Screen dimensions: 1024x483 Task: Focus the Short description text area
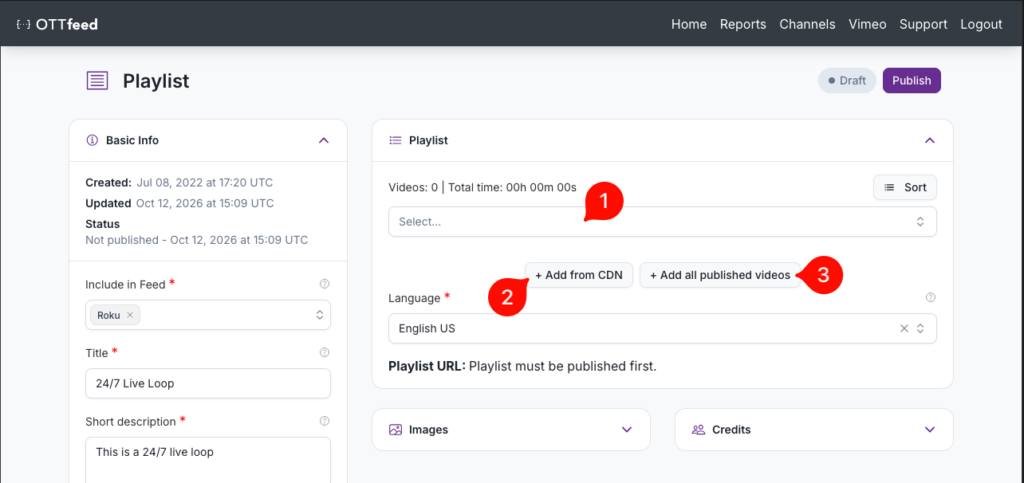pyautogui.click(x=208, y=460)
